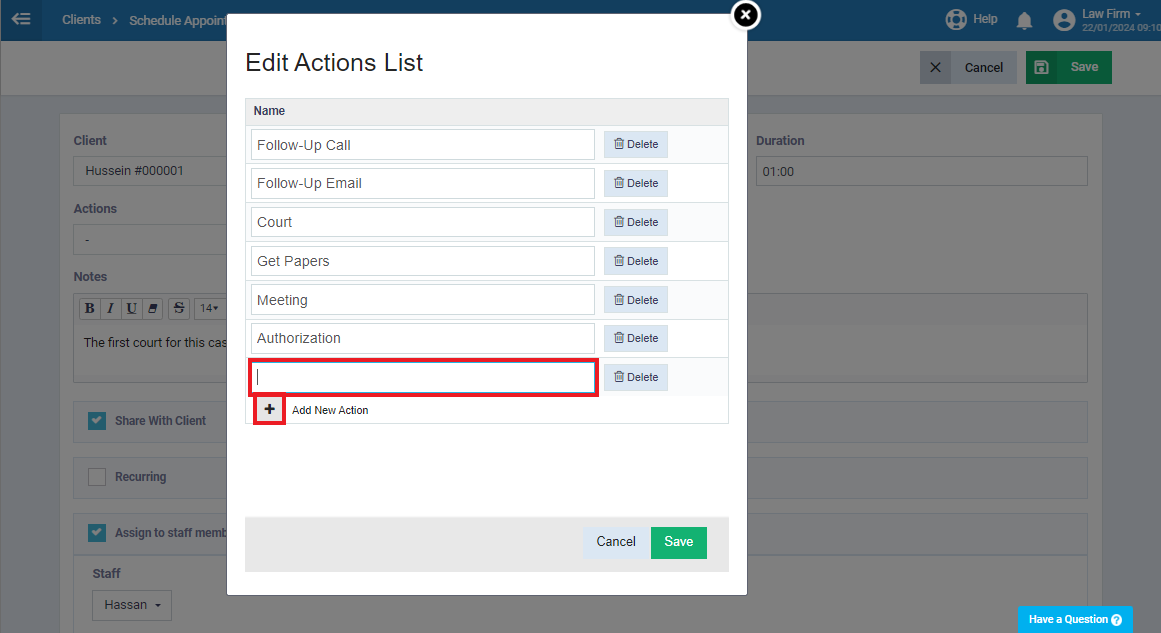
Task: Open Help via the lifebuoy icon
Action: pos(956,19)
